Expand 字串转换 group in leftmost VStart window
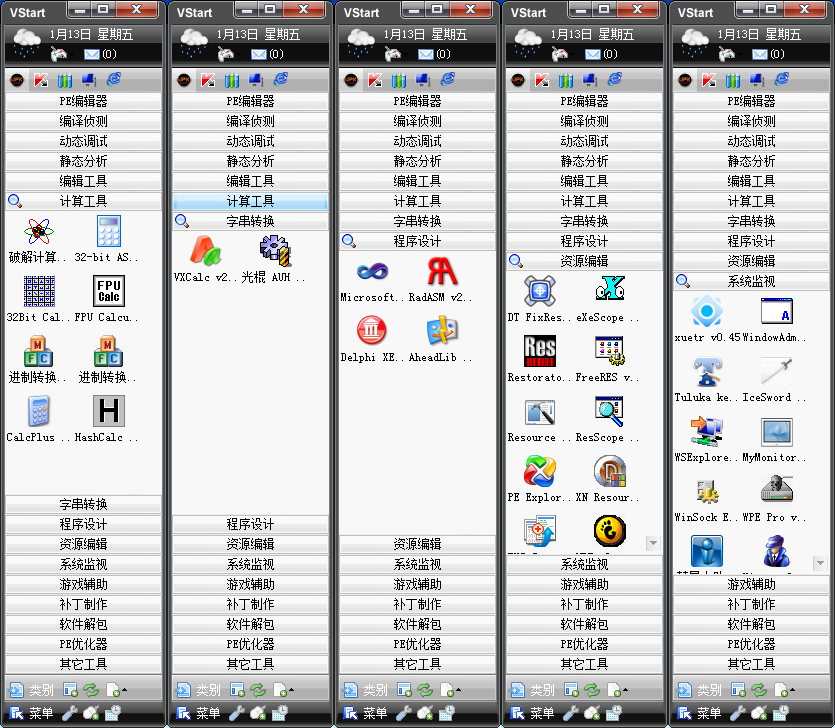The image size is (835, 728). coord(84,504)
